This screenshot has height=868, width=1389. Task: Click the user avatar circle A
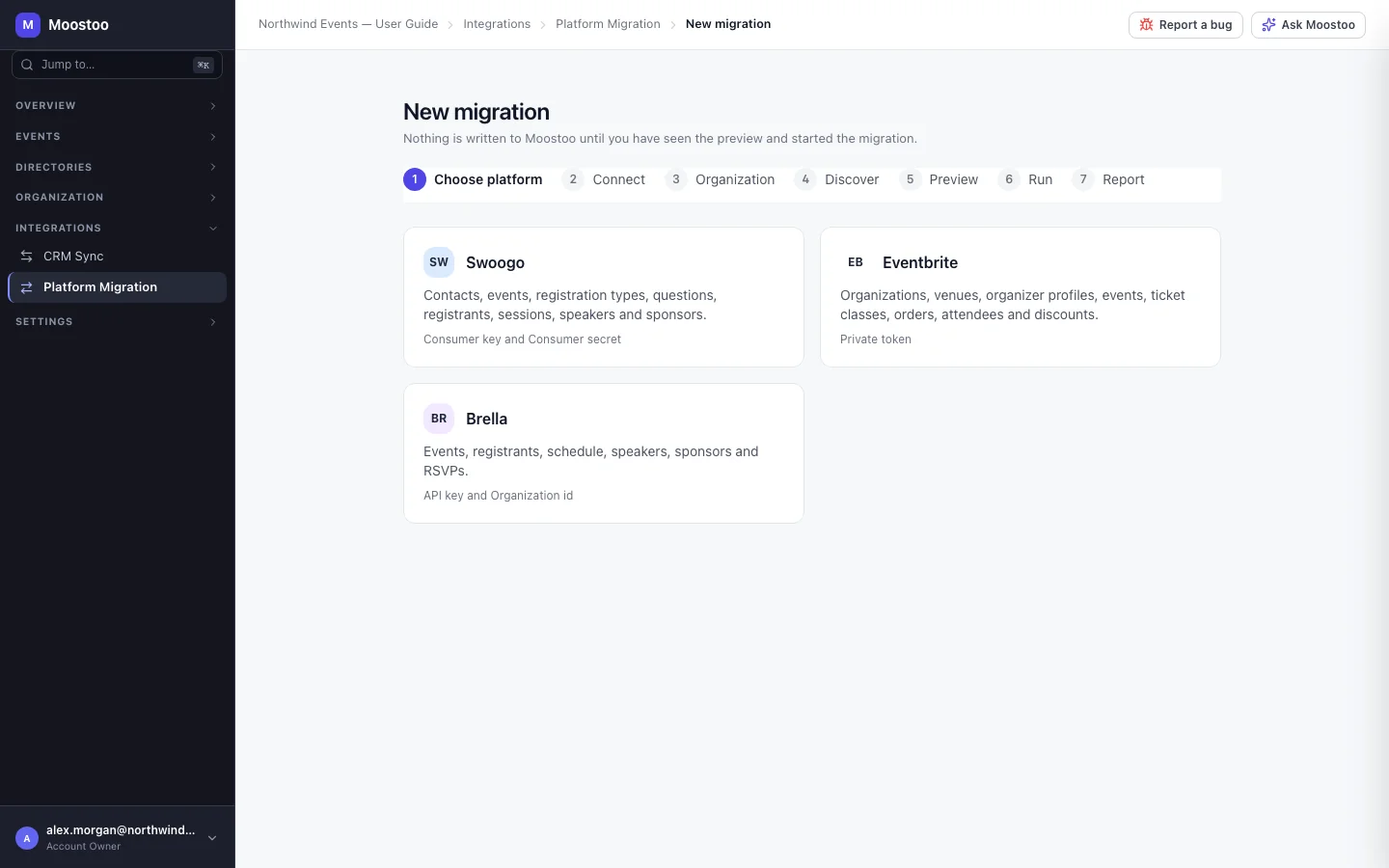tap(27, 838)
